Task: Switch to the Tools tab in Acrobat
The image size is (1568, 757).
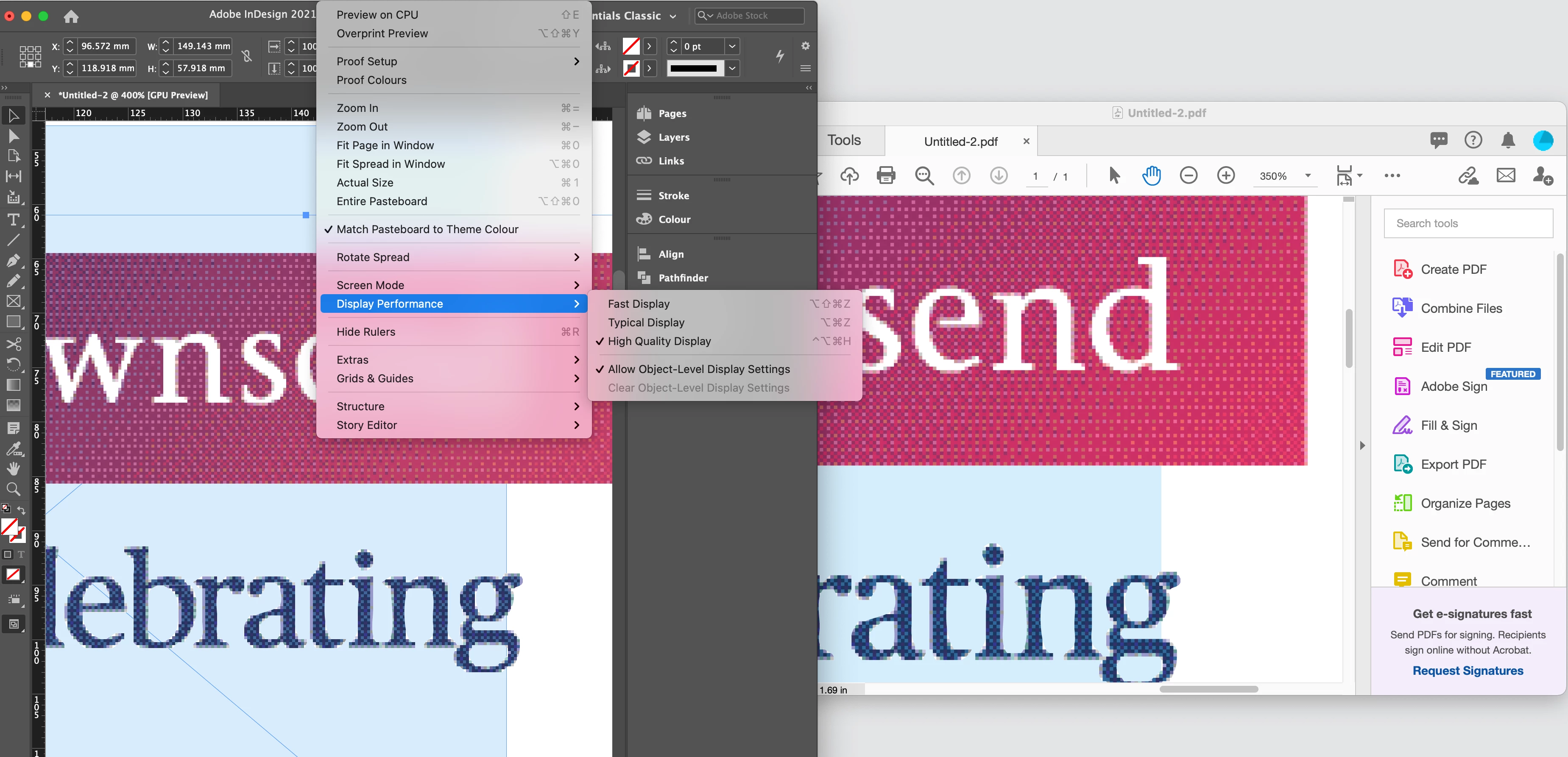Action: point(844,141)
